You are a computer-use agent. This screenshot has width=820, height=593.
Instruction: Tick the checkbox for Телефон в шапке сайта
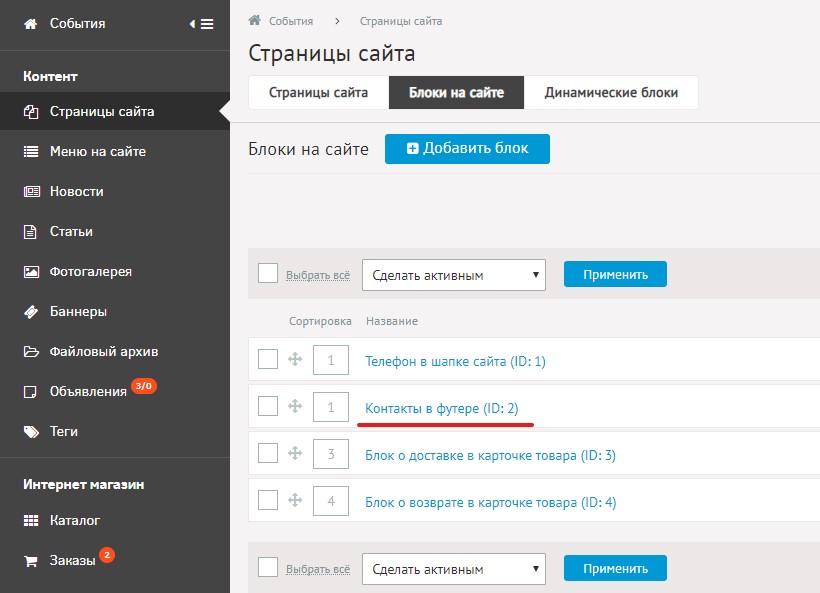point(267,358)
